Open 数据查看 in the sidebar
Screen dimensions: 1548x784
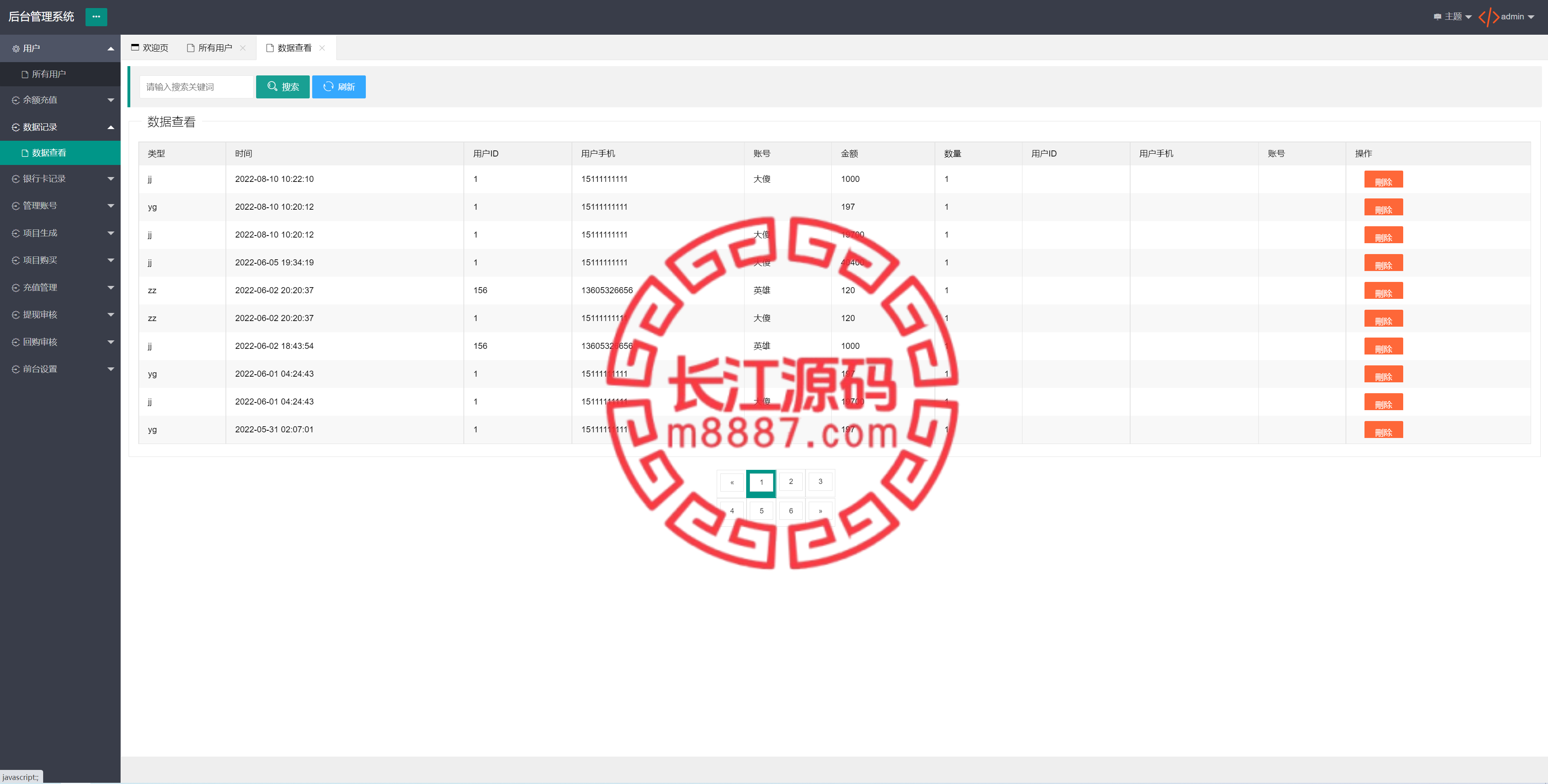click(x=60, y=153)
